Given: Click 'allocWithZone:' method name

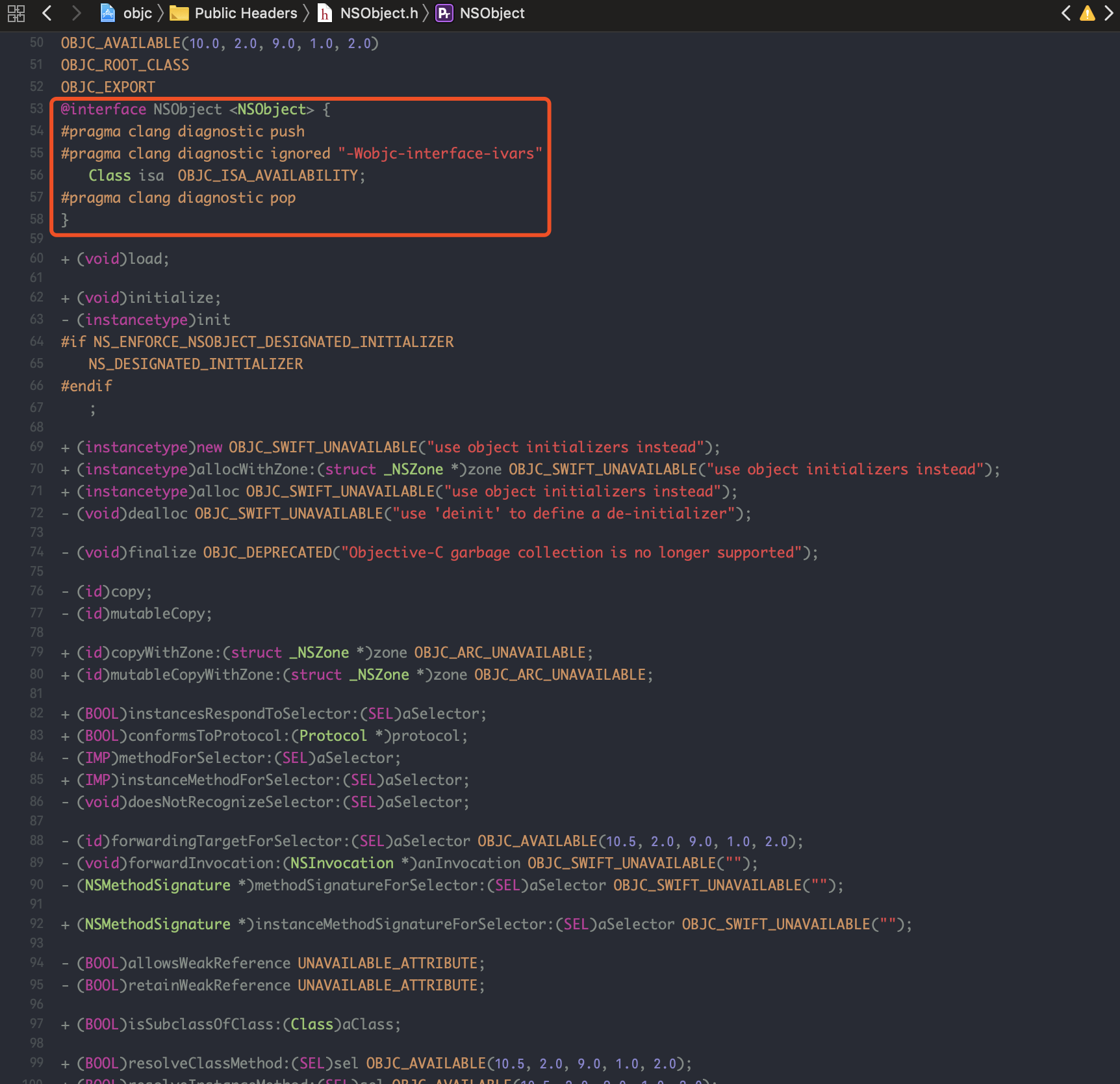Looking at the screenshot, I should (256, 469).
